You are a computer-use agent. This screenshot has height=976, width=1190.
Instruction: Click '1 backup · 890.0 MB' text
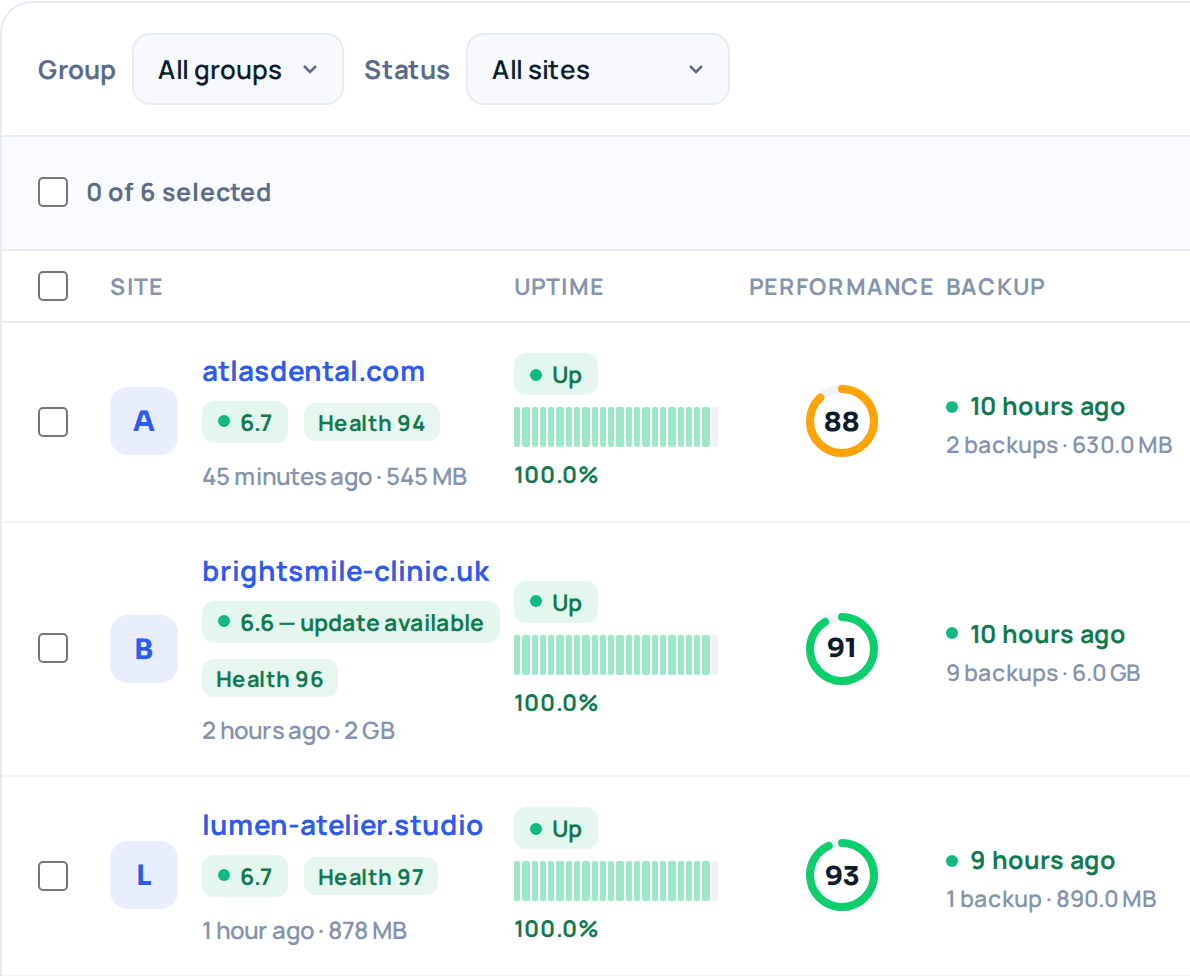(1051, 899)
